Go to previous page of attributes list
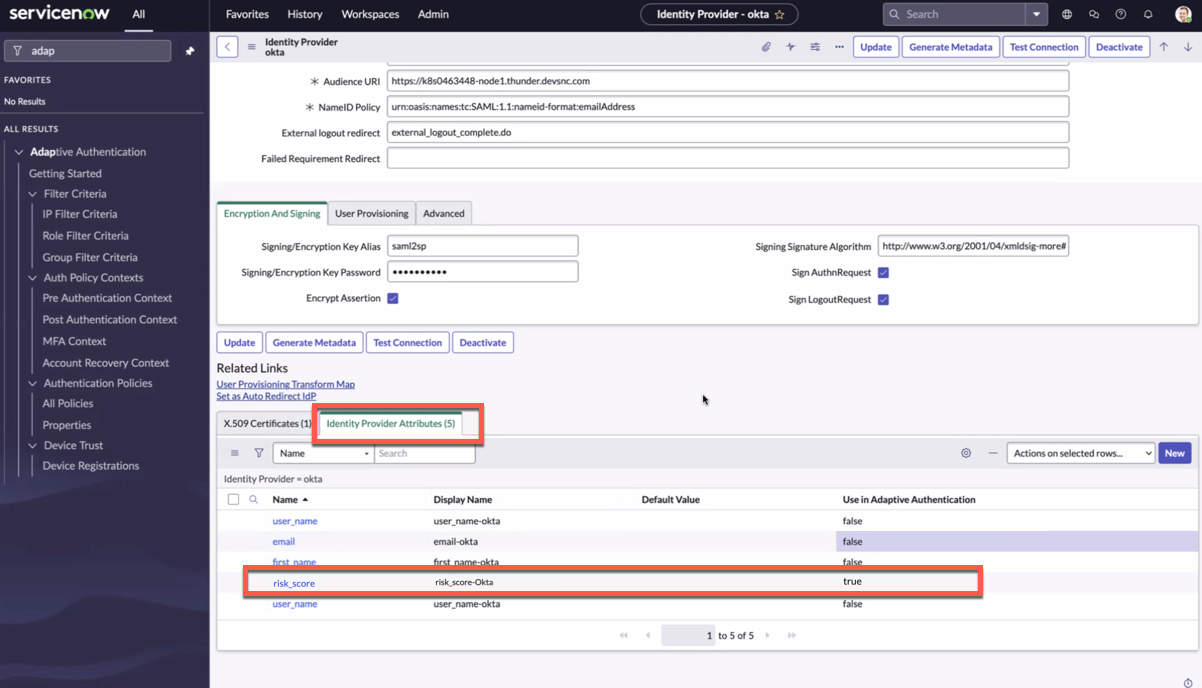 tap(648, 636)
